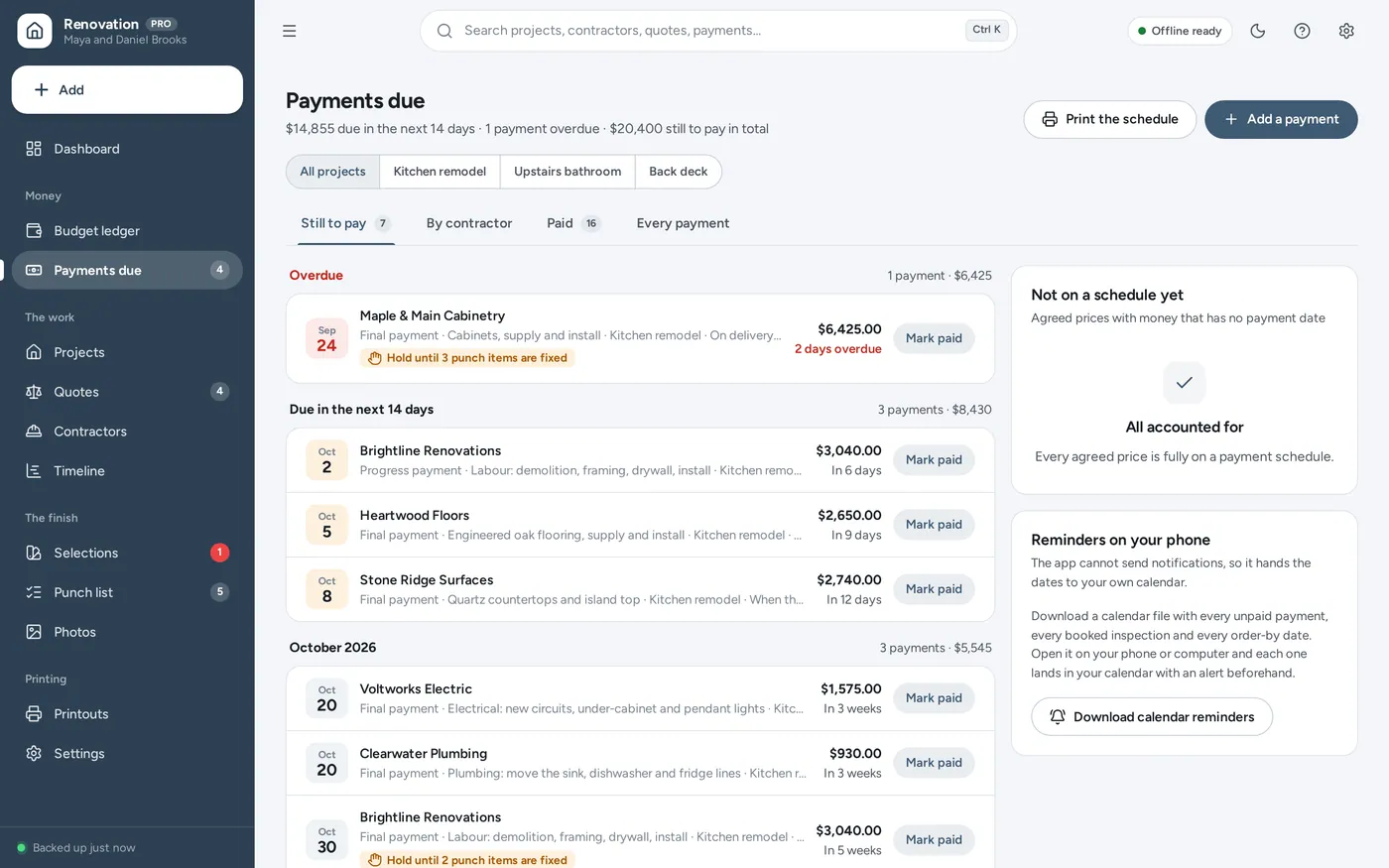This screenshot has width=1389, height=868.
Task: Mark Brightline Renovations Oct 2 payment paid
Action: pos(934,460)
